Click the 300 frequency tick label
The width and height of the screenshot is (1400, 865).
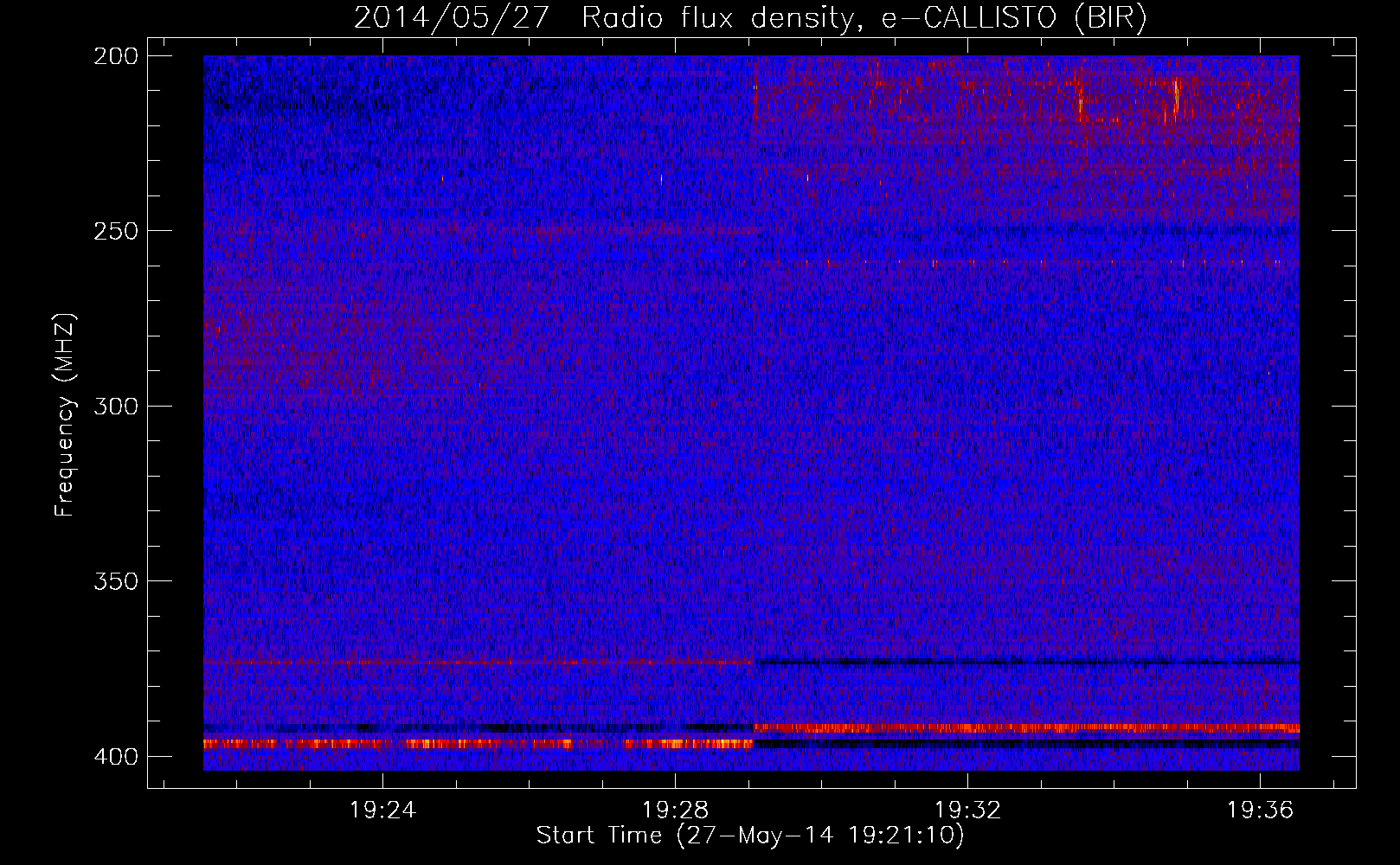coord(116,407)
